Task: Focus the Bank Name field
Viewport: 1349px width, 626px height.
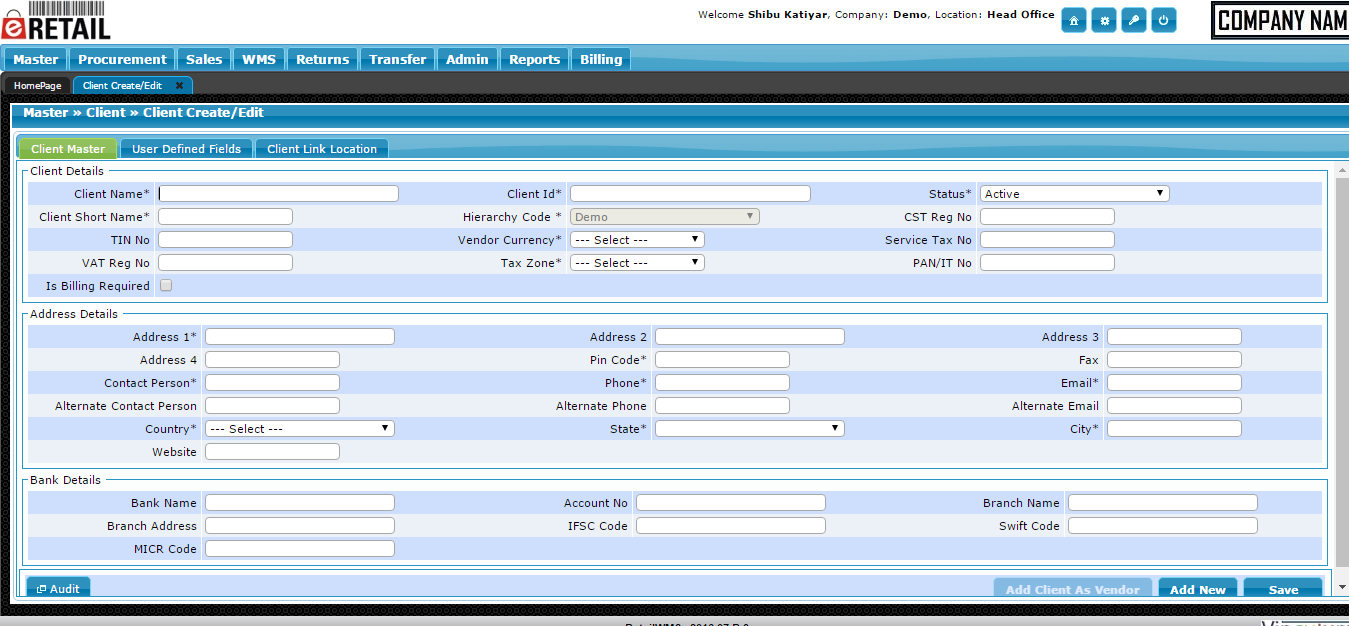Action: coord(300,503)
